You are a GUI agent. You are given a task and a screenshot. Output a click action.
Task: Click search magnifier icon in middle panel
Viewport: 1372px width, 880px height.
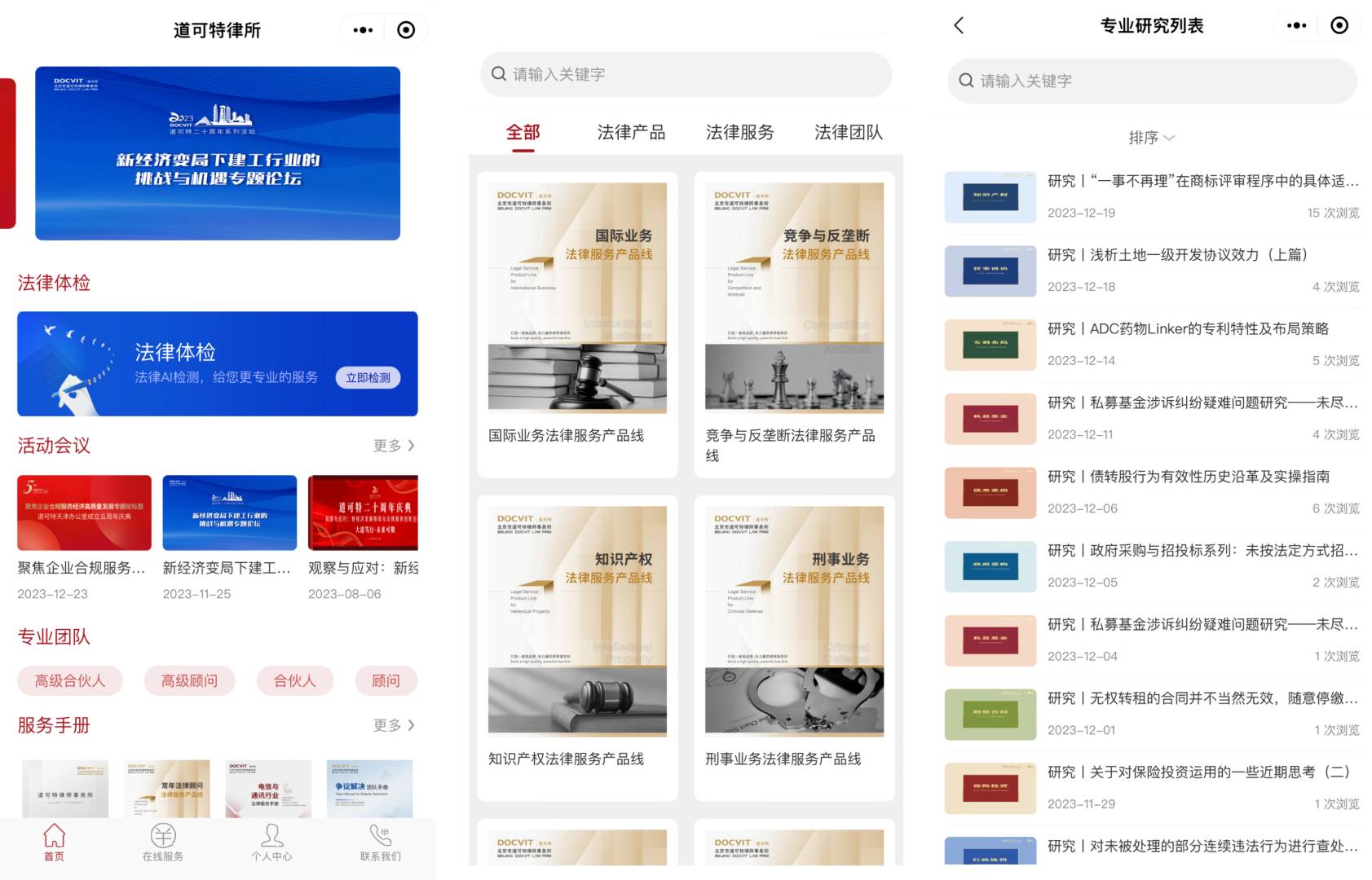coord(499,74)
